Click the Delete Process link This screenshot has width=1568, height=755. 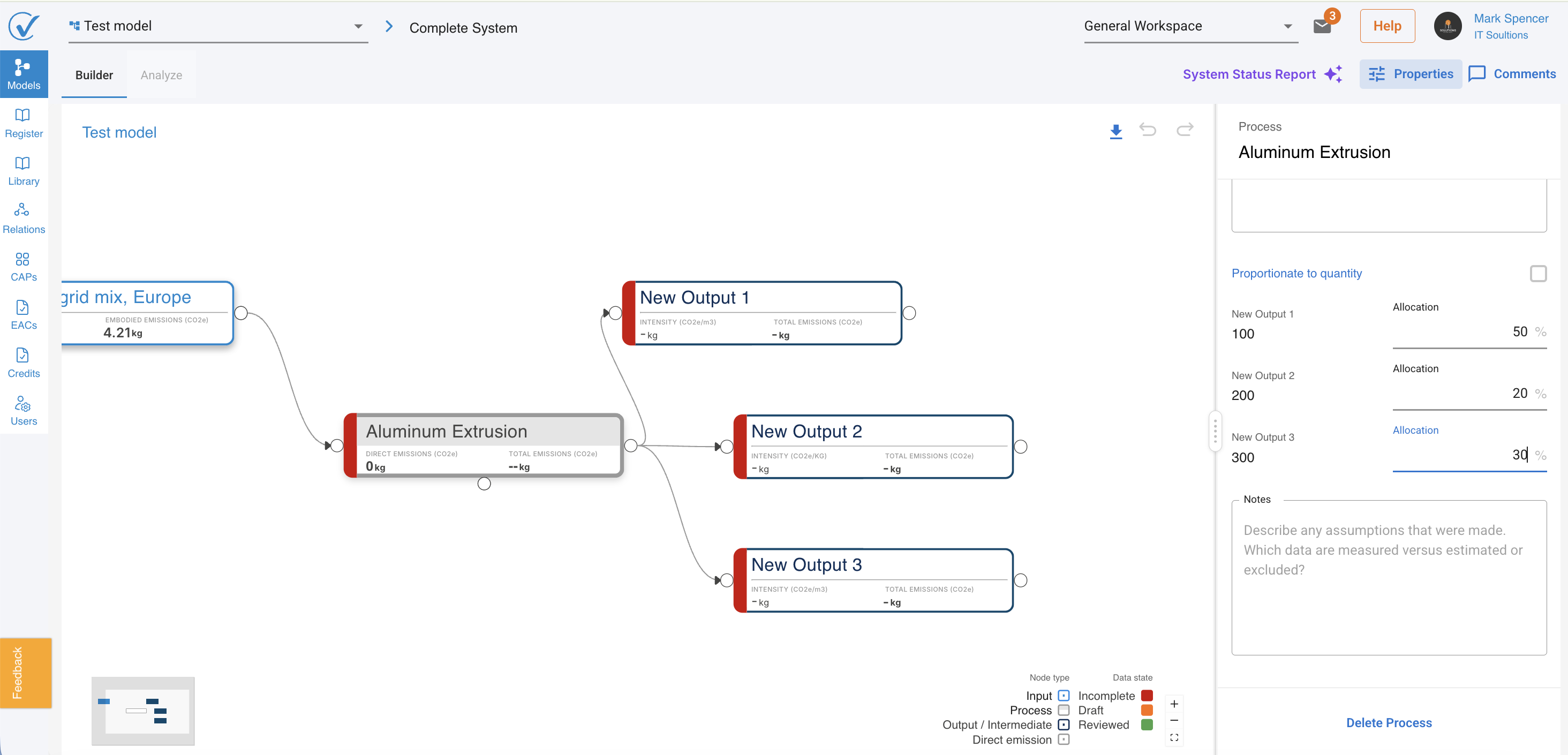pos(1389,723)
